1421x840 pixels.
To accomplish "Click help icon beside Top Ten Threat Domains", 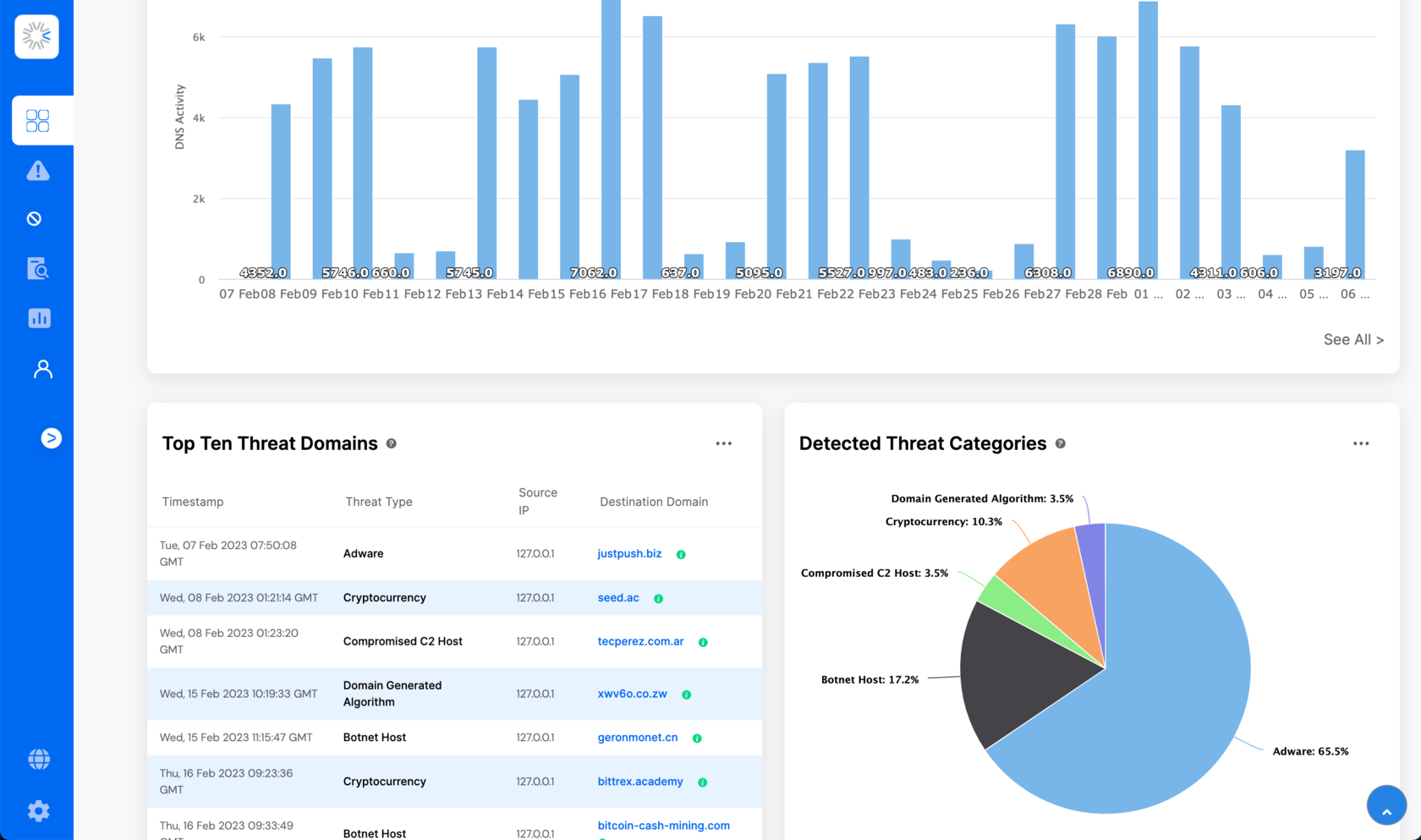I will tap(392, 443).
